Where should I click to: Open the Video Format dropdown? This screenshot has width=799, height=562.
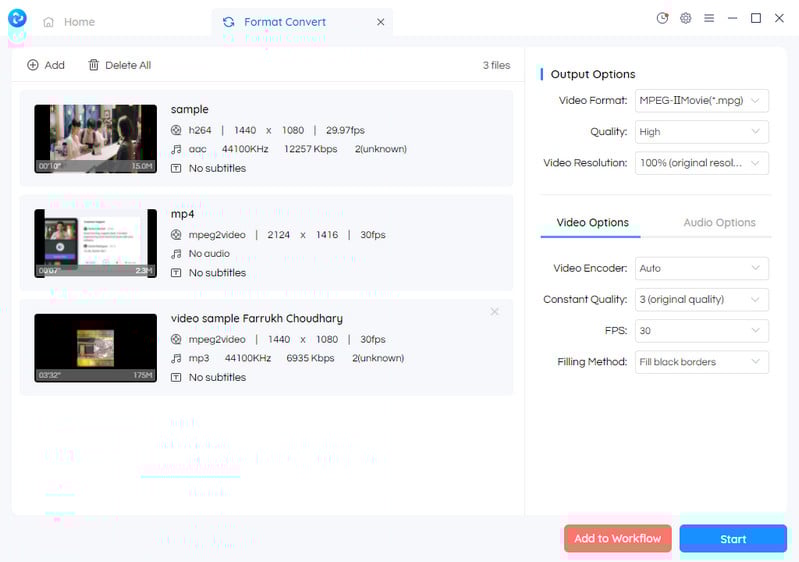tap(702, 100)
